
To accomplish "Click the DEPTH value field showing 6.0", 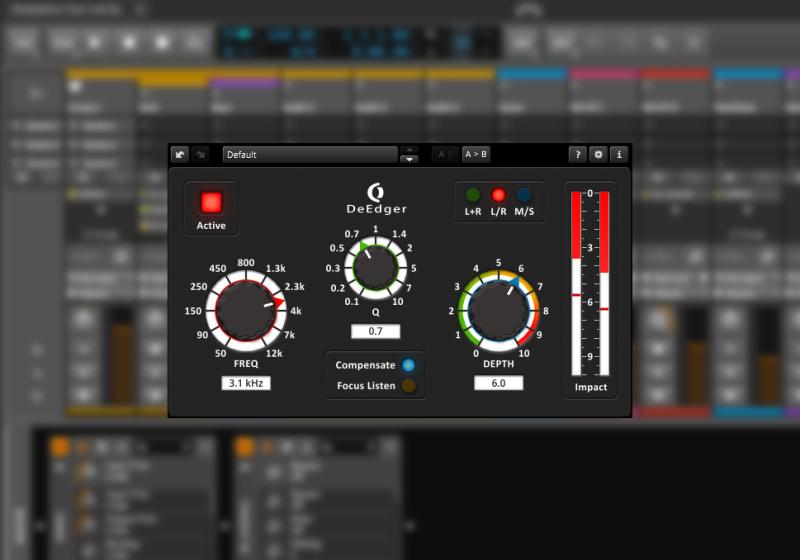I will tap(498, 383).
